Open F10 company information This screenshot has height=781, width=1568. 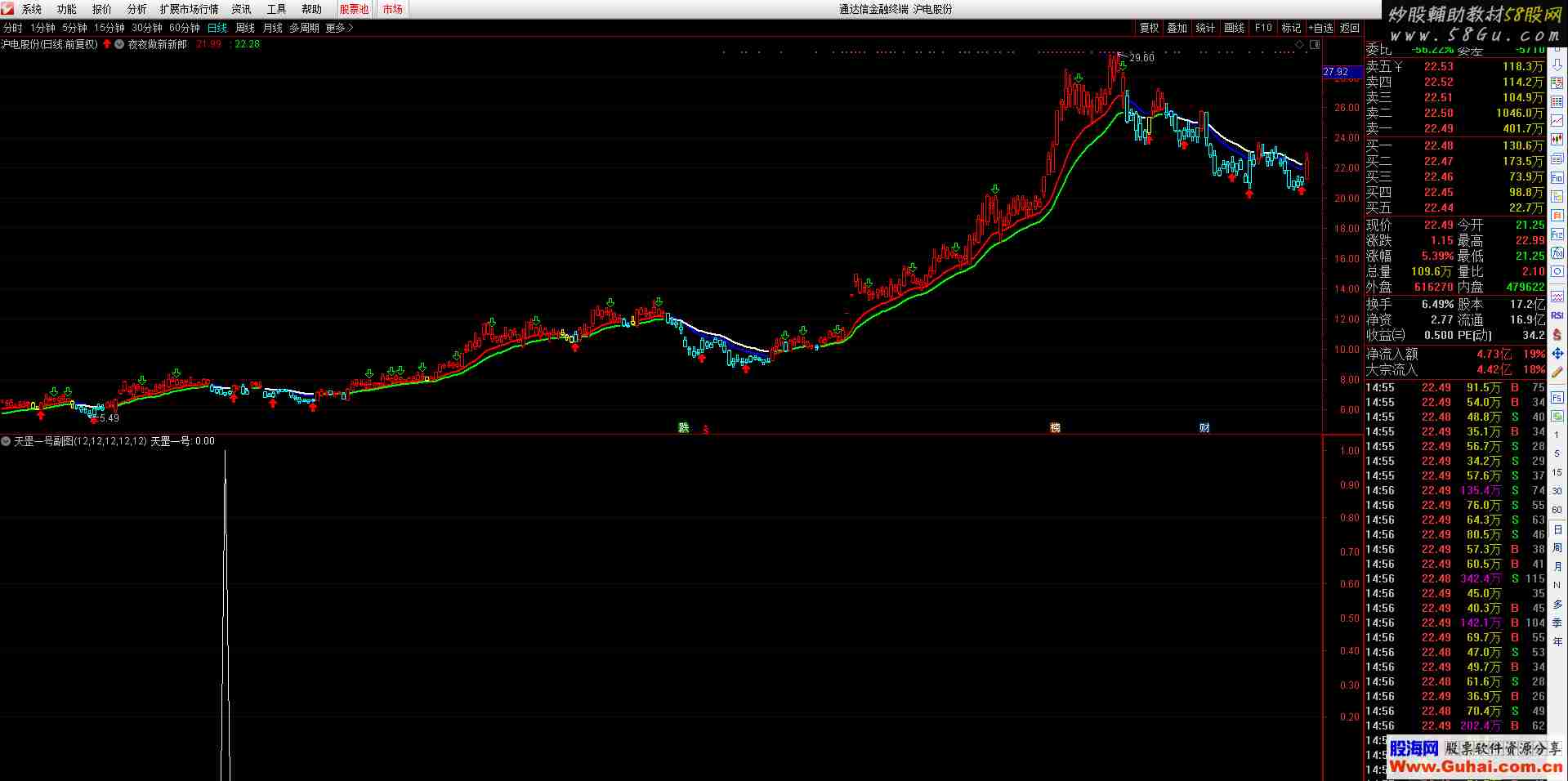pos(1263,28)
